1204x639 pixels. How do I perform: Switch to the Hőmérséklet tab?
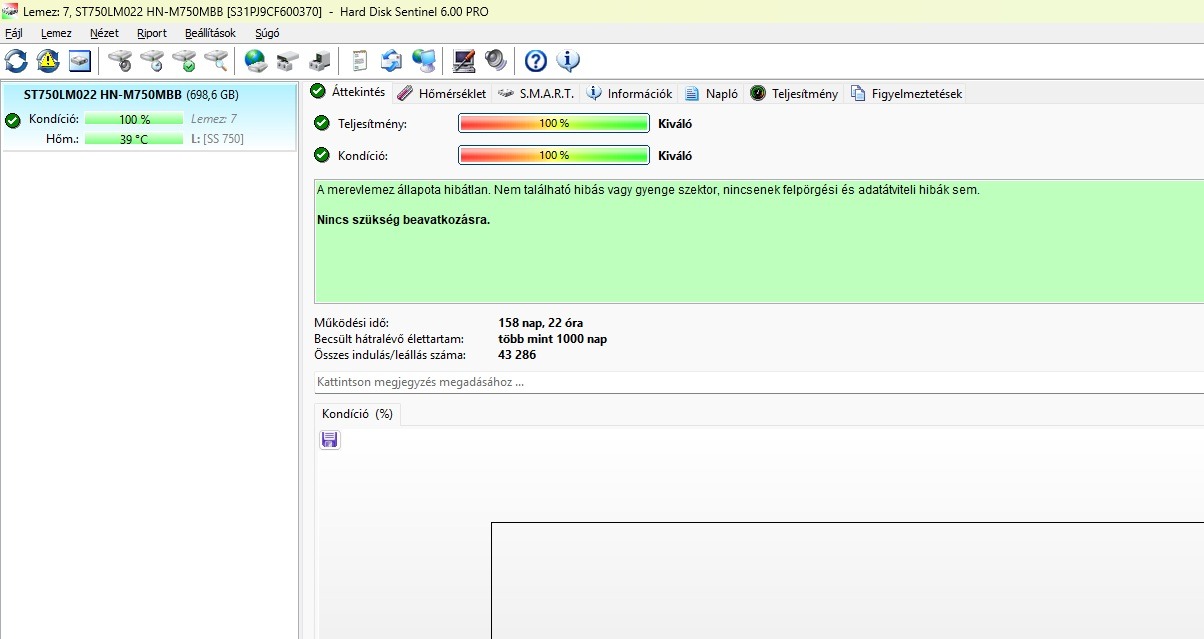(x=441, y=93)
